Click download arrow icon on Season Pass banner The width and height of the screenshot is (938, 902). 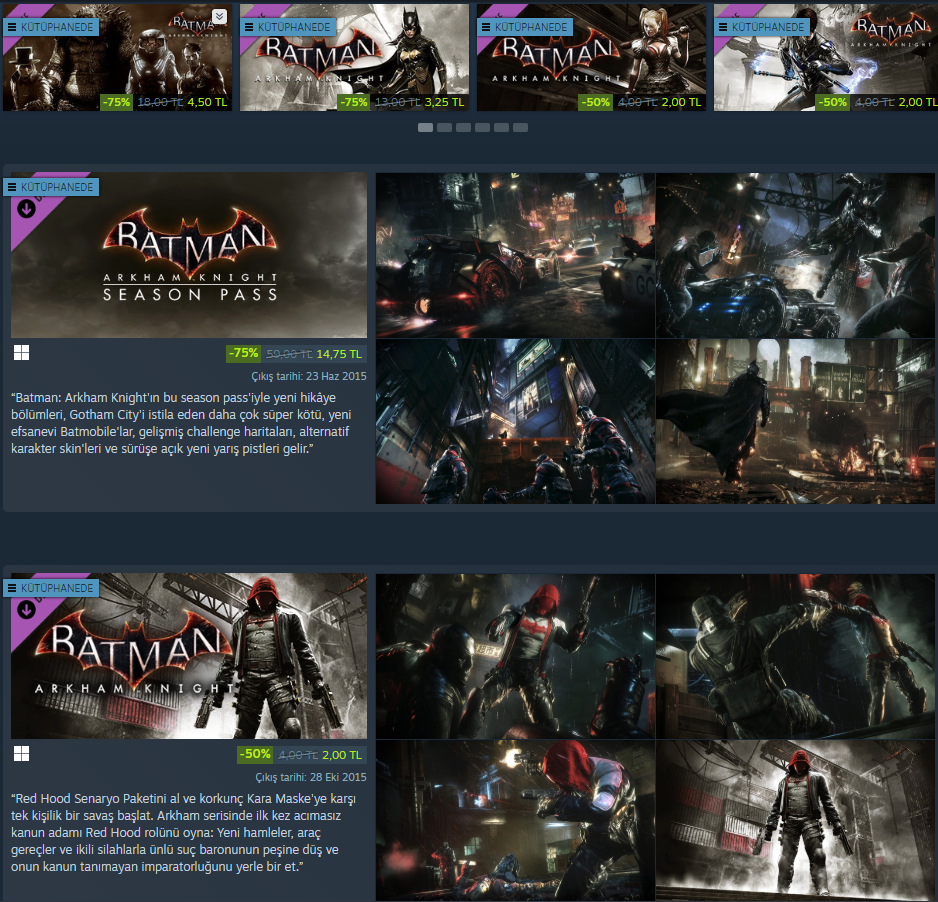[26, 209]
